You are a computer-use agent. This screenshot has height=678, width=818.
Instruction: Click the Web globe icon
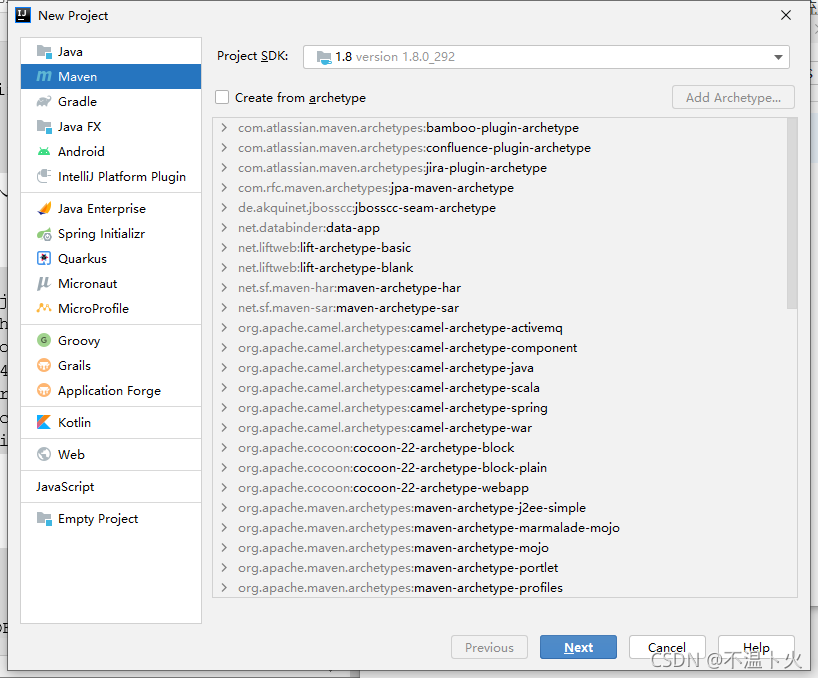44,454
